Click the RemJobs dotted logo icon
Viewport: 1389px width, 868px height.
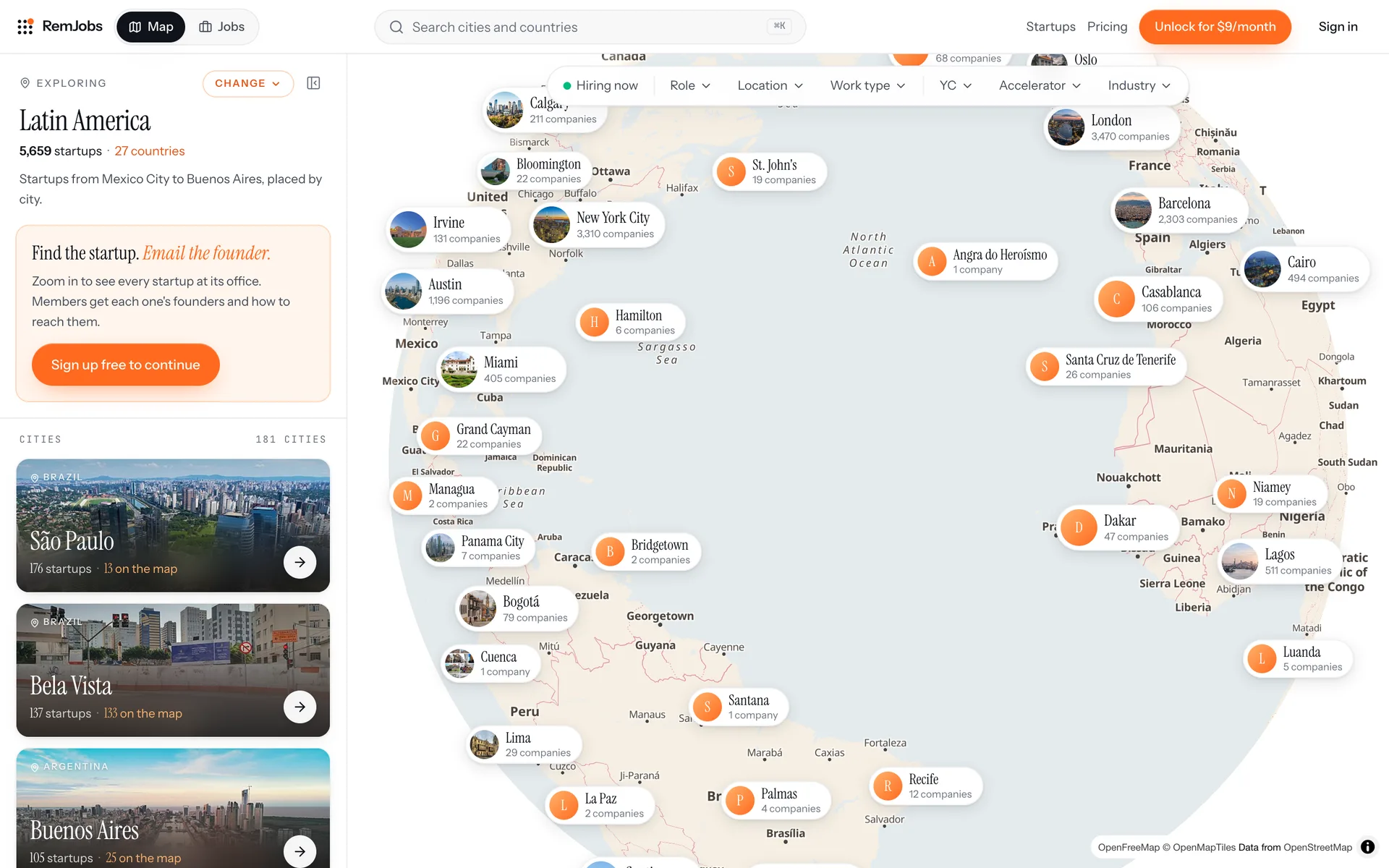point(25,27)
